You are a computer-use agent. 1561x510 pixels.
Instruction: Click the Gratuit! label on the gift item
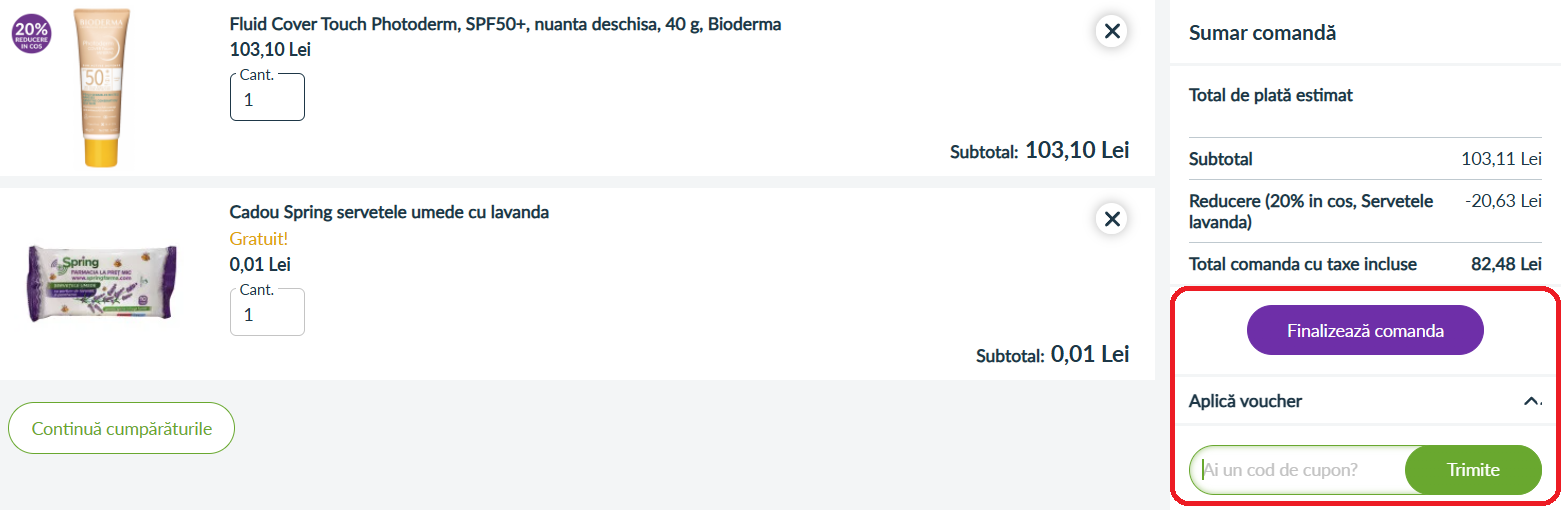258,239
